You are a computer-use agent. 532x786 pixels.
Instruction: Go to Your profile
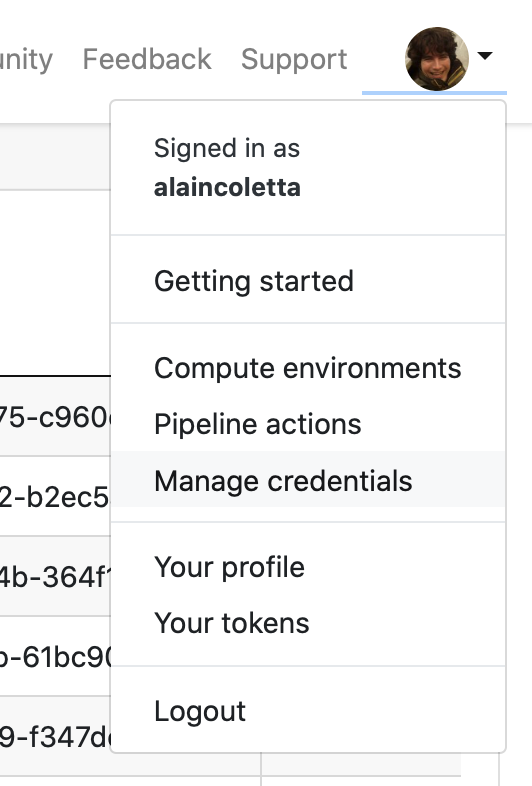(x=308, y=567)
